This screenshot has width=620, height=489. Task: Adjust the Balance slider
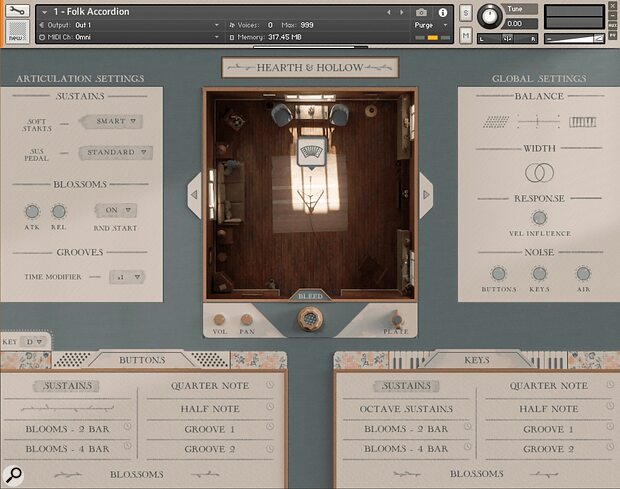[x=539, y=122]
